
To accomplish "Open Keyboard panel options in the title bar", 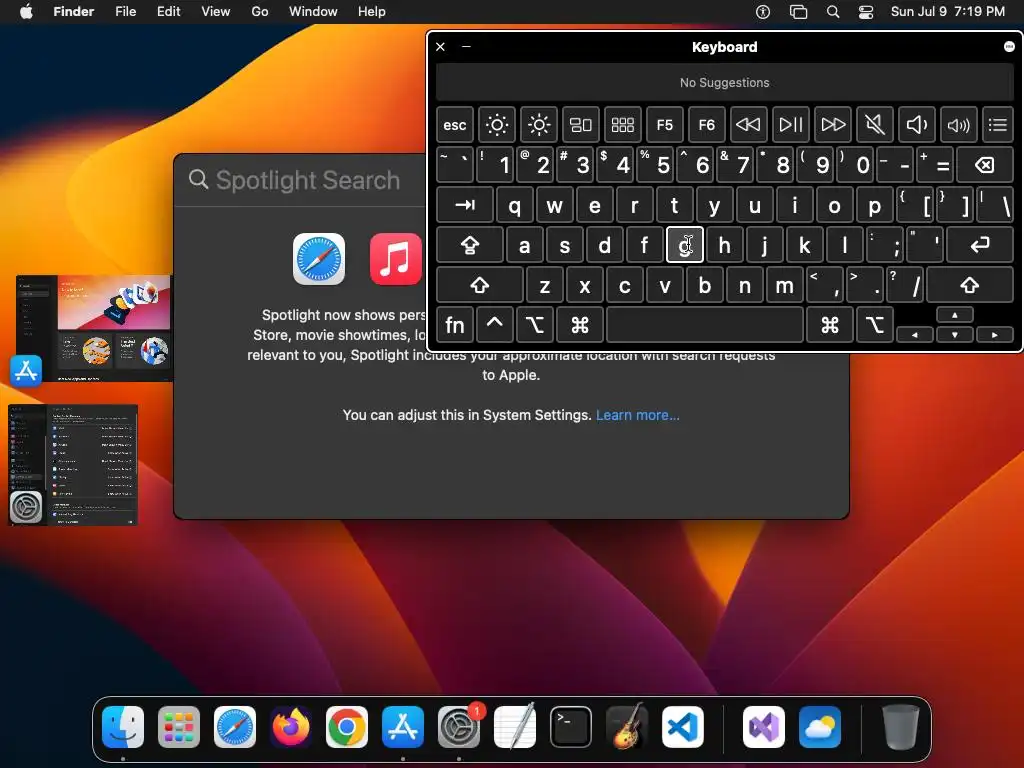I will coord(1009,46).
